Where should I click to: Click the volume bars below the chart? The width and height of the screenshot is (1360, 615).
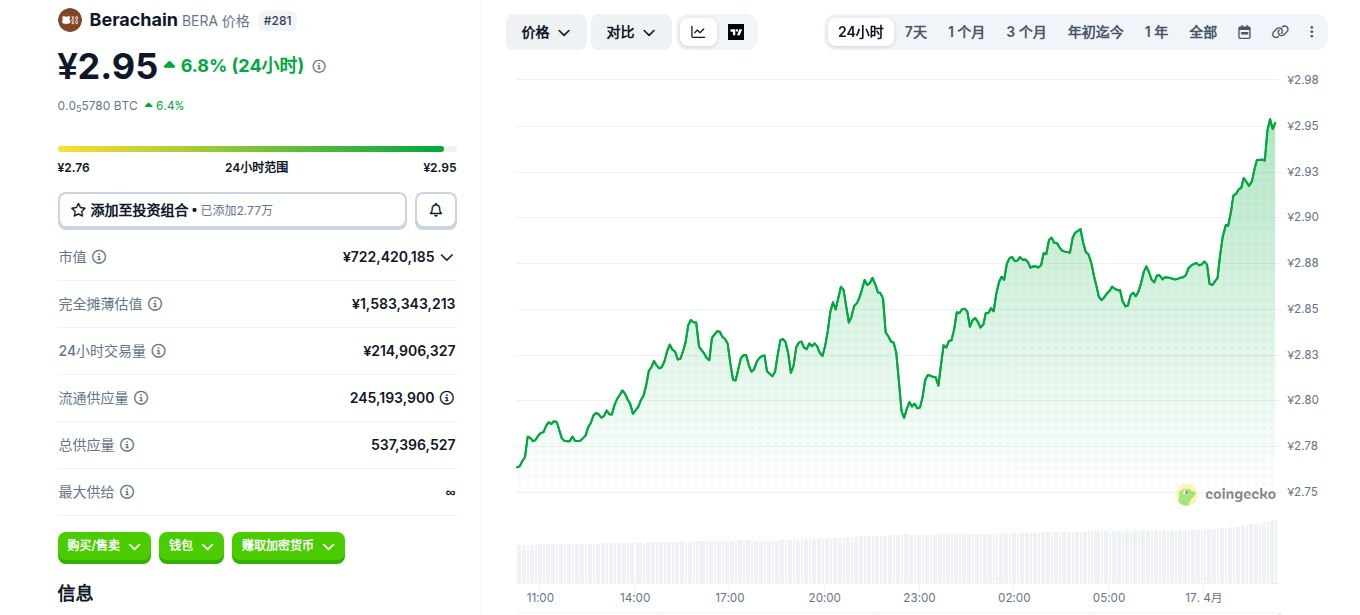(896, 552)
